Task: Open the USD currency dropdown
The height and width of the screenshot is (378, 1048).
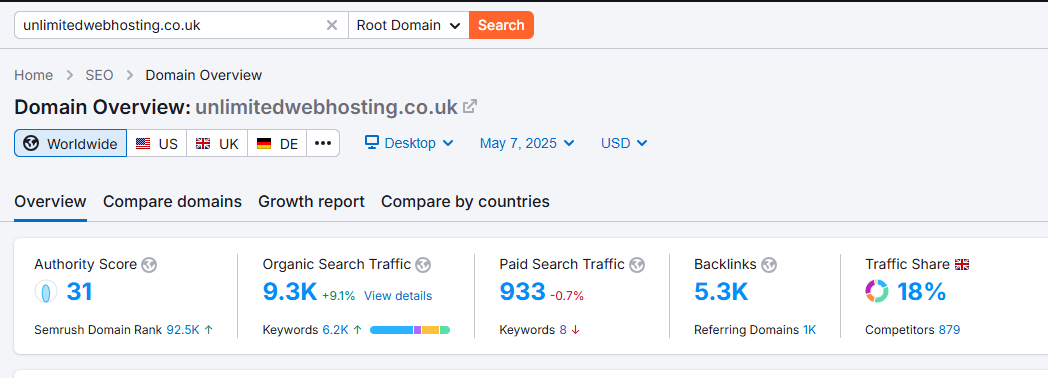Action: [624, 143]
